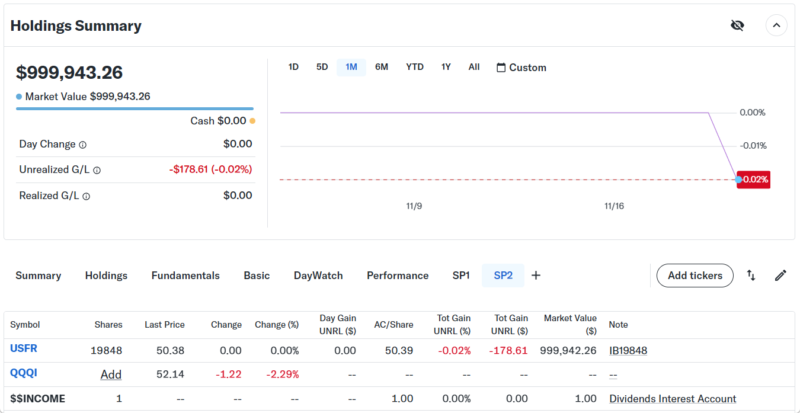Switch to the Fundamentals tab
Screen dimensions: 800x413
(x=185, y=275)
